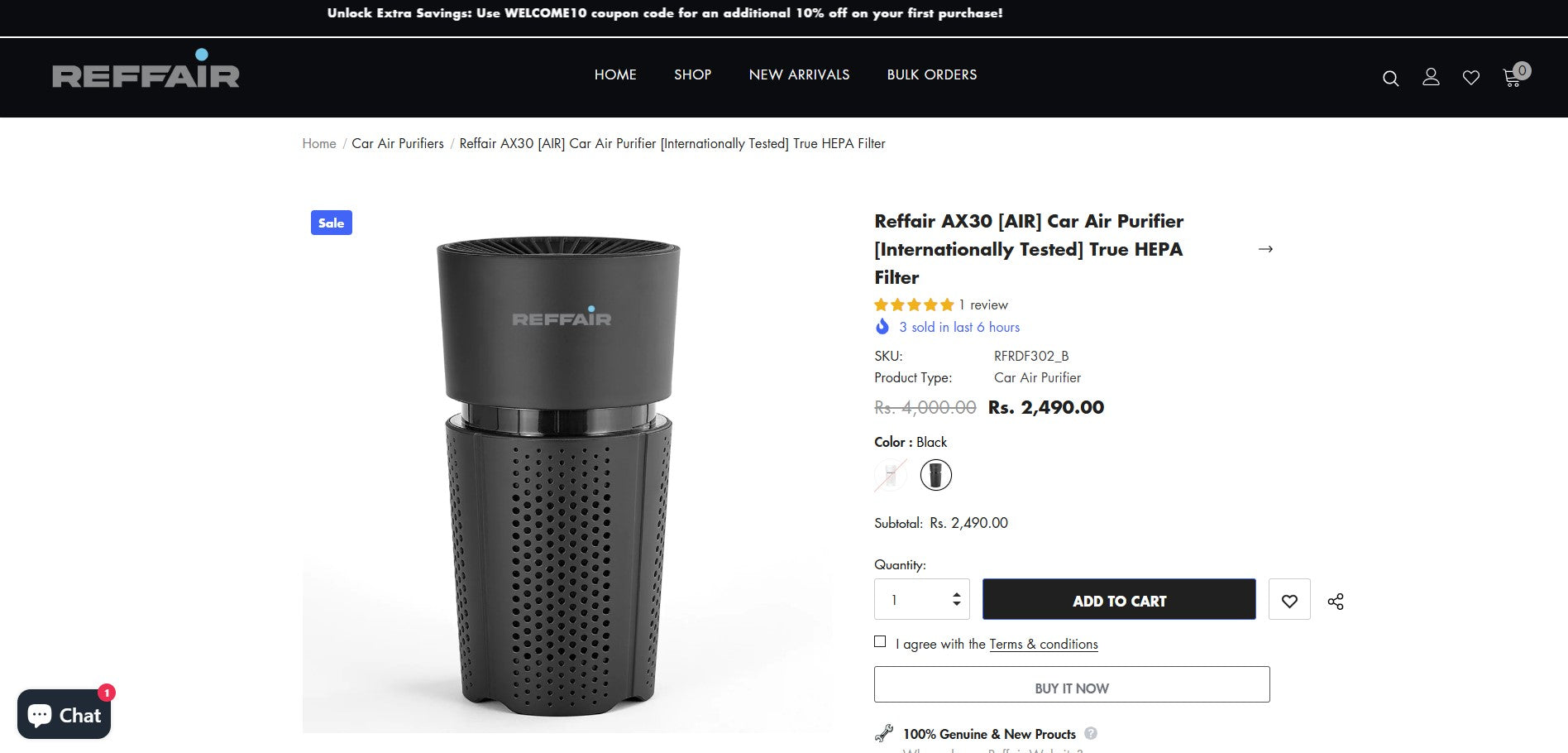Select the unavailable white color variant
The image size is (1568, 753).
pyautogui.click(x=891, y=475)
